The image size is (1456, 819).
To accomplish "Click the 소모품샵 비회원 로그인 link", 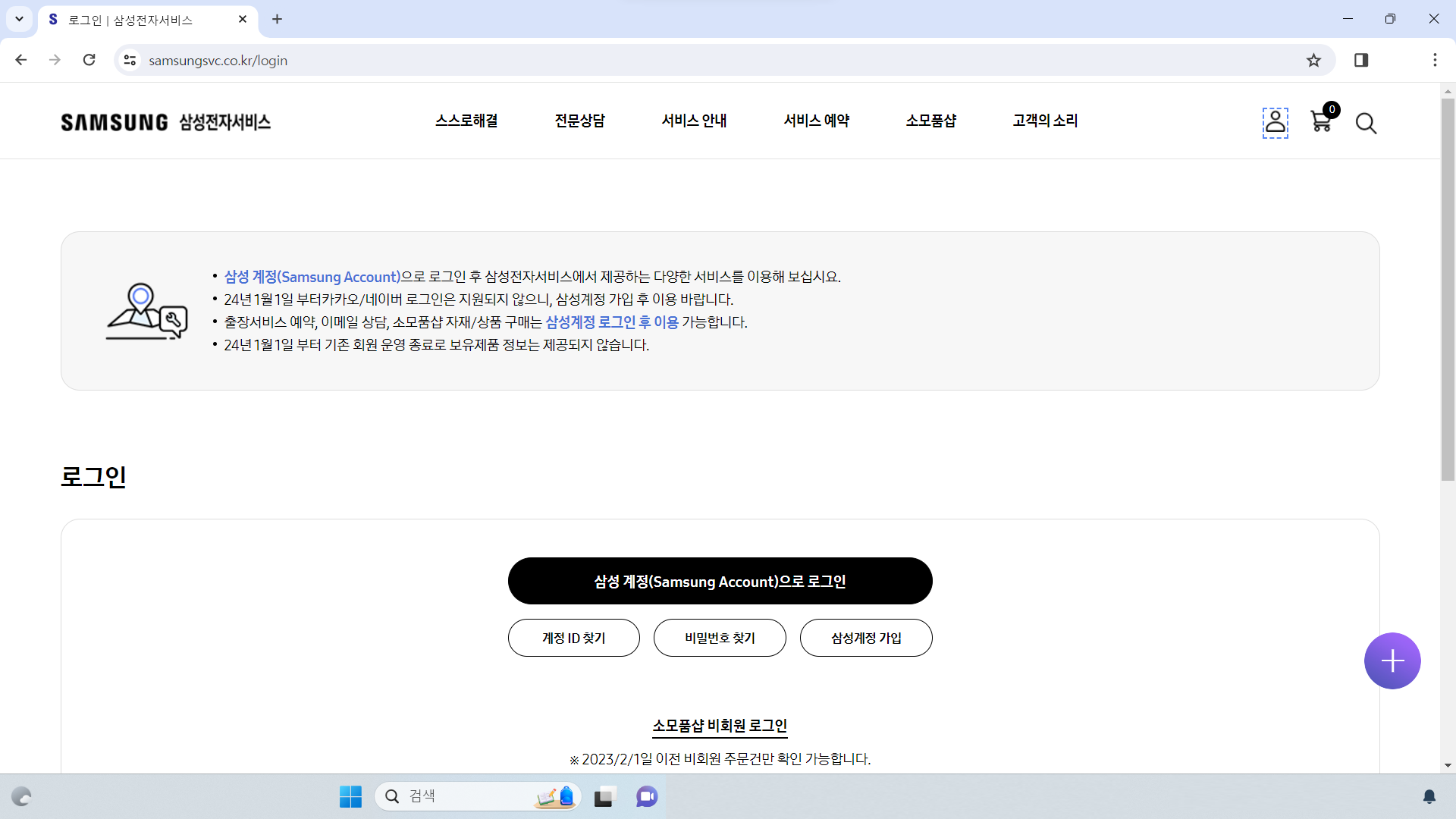I will [720, 726].
